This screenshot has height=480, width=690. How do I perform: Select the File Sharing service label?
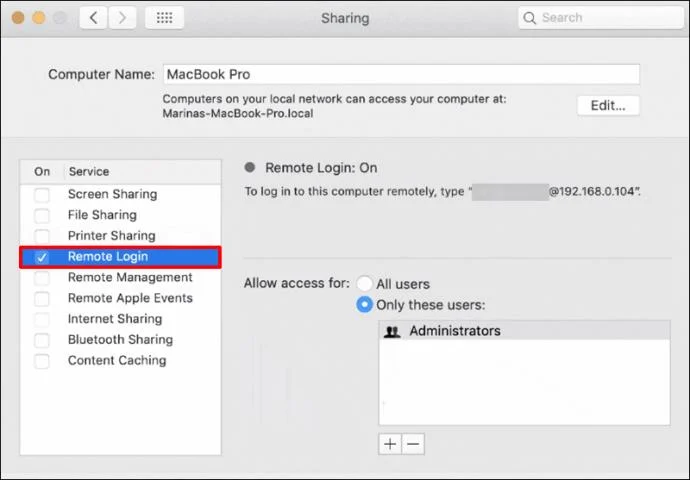coord(102,215)
